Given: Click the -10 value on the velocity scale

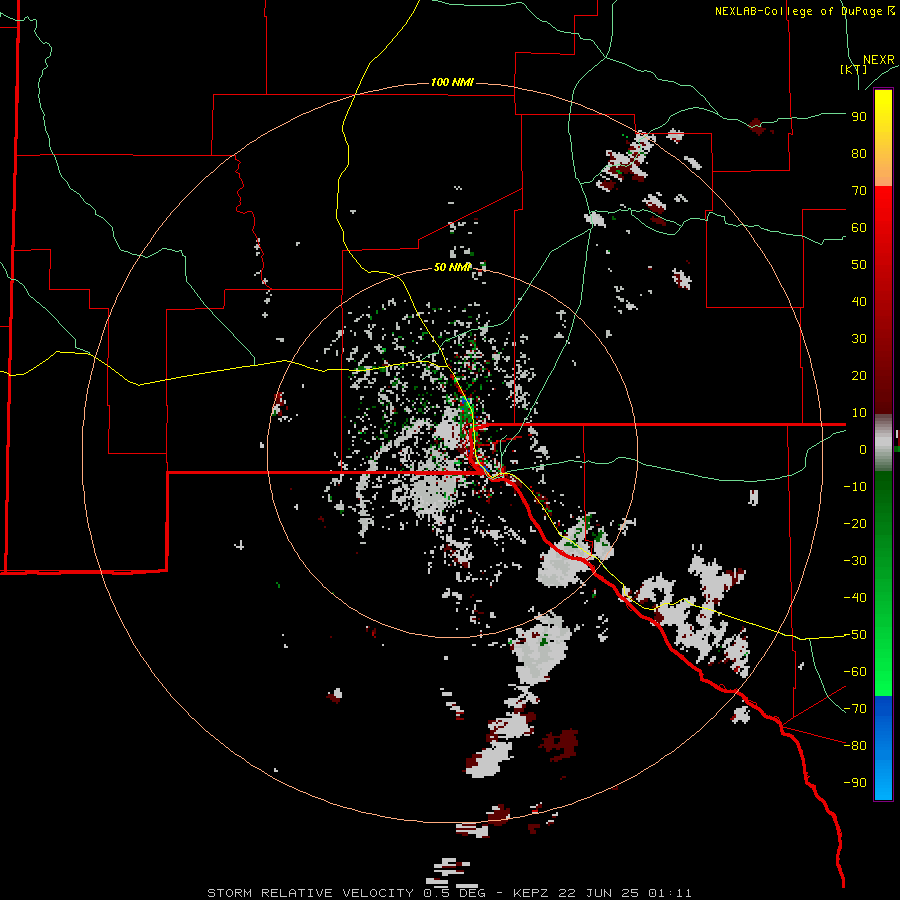Looking at the screenshot, I should coord(855,487).
